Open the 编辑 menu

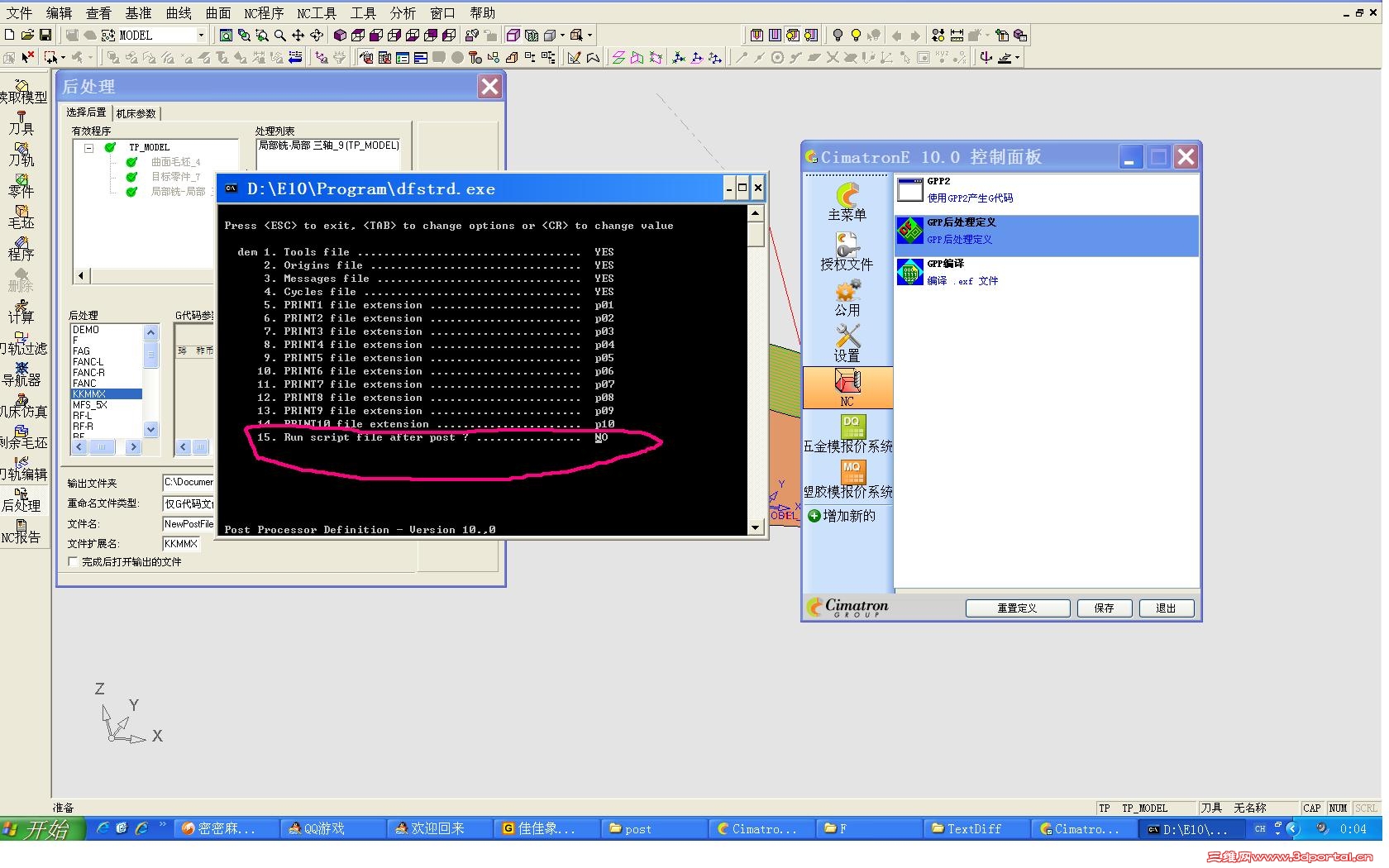(59, 12)
